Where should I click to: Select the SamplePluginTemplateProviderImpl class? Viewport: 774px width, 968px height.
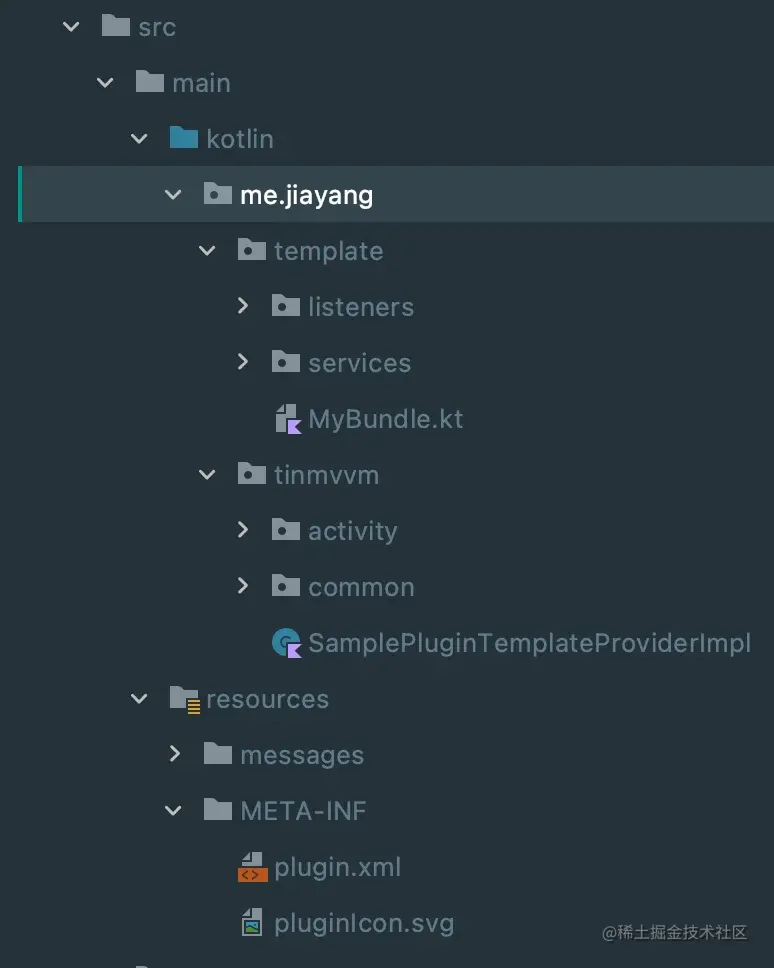coord(528,643)
